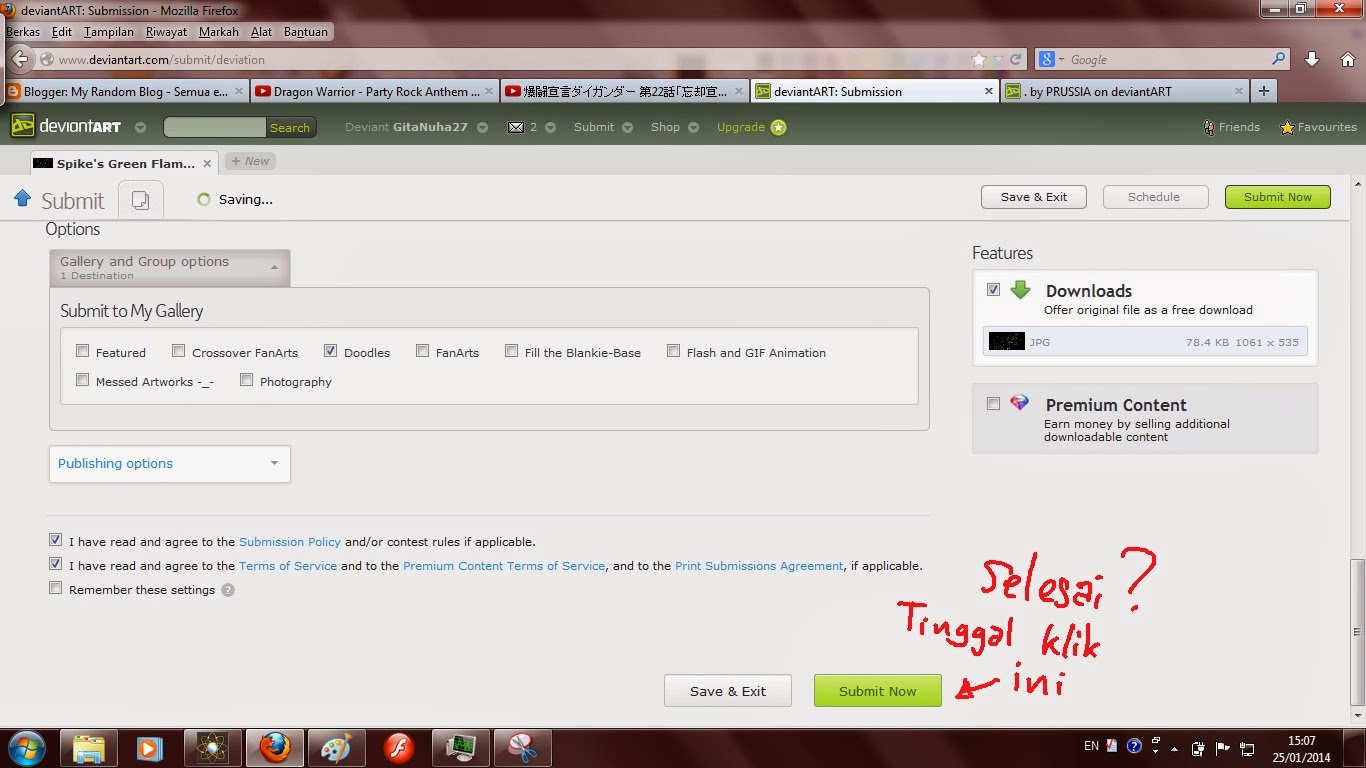
Task: Check the Crossover FanArts checkbox
Action: (x=179, y=351)
